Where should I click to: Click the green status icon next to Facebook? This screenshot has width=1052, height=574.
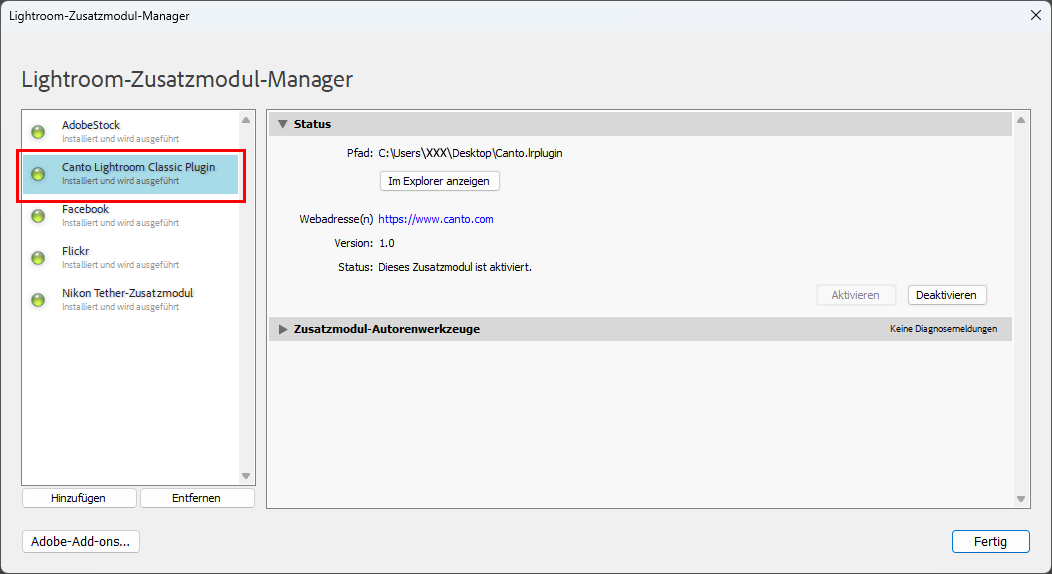[x=38, y=215]
